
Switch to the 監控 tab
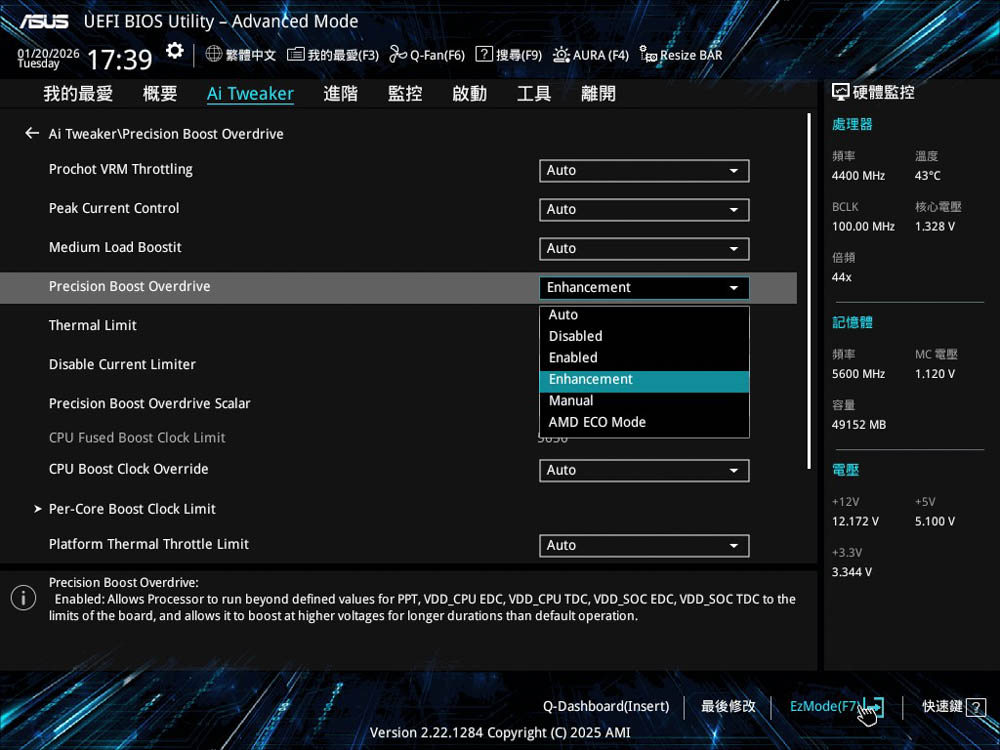[405, 94]
